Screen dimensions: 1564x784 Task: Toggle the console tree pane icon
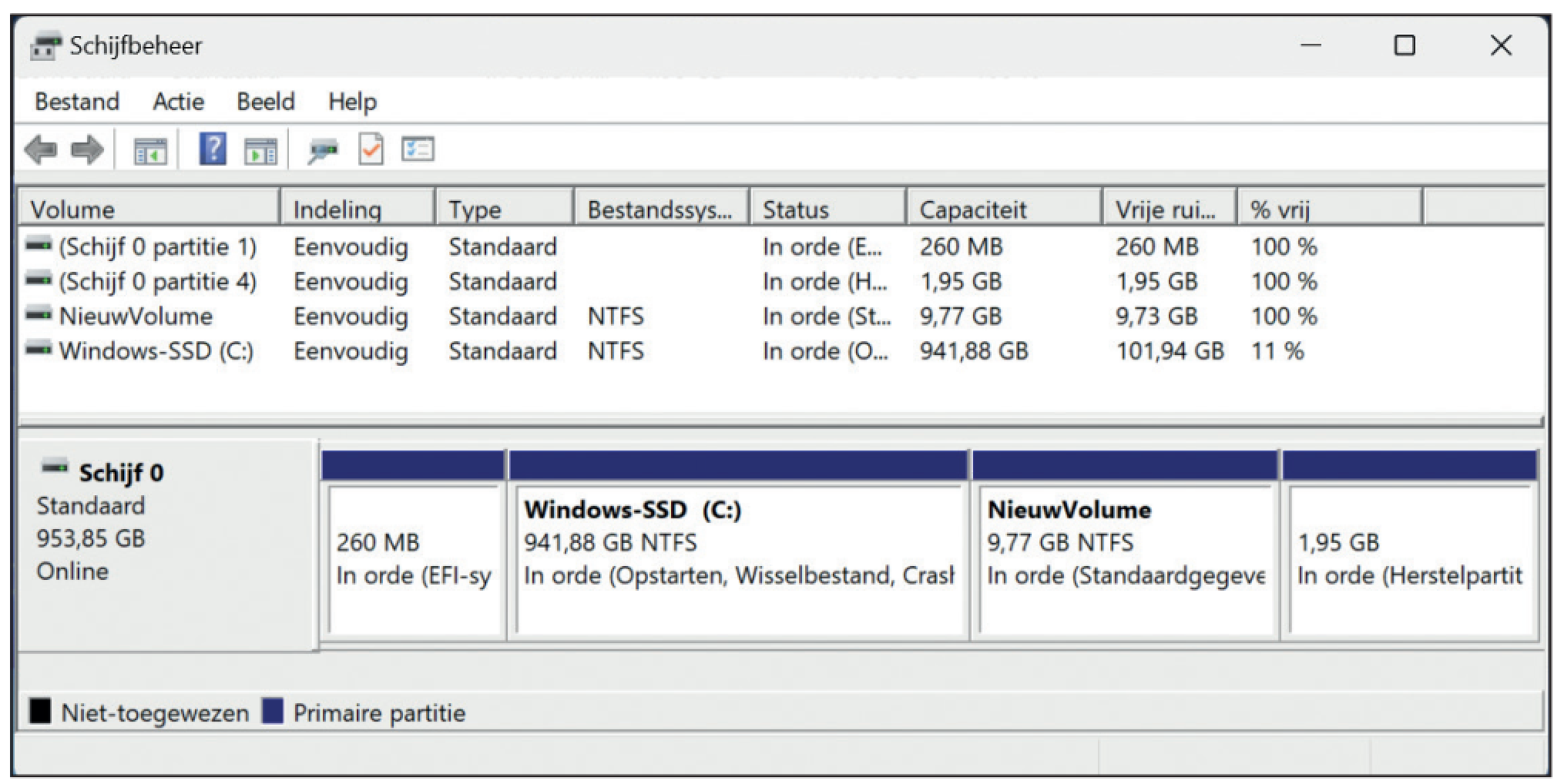pyautogui.click(x=150, y=150)
